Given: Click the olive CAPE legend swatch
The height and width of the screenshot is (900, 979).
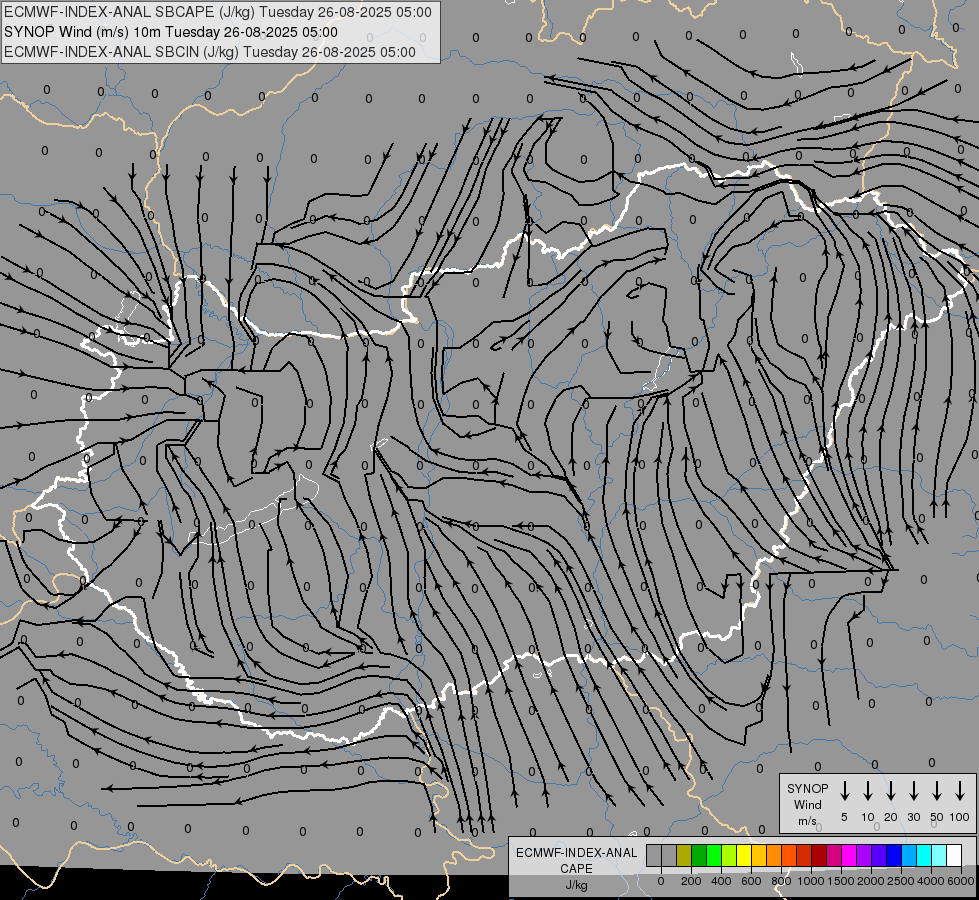Looking at the screenshot, I should coord(684,855).
